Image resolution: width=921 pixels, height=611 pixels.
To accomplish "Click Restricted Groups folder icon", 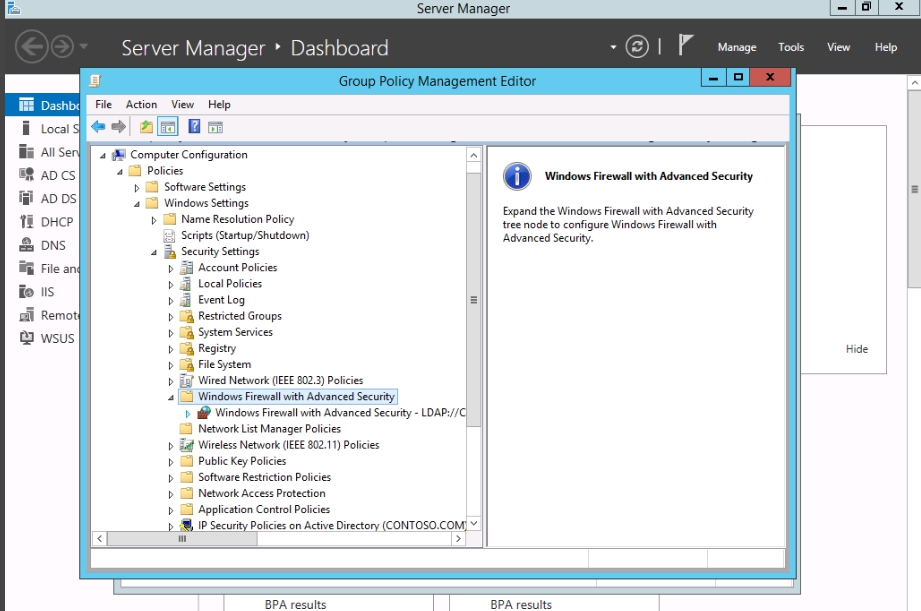I will tap(186, 316).
